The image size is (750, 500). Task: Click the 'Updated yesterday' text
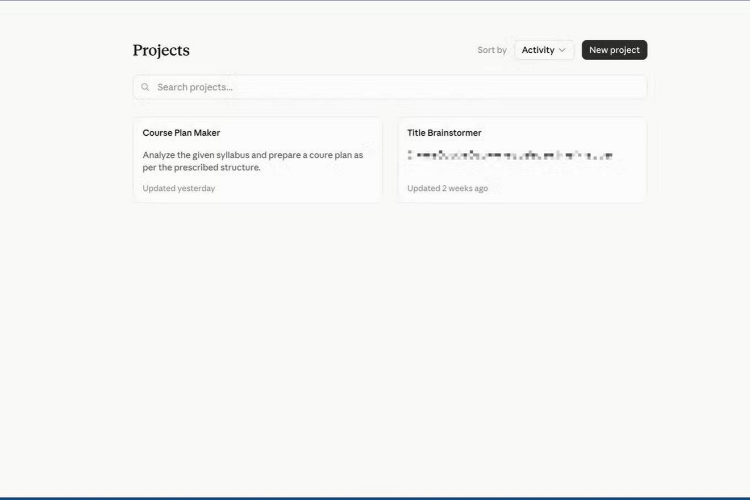click(x=178, y=188)
